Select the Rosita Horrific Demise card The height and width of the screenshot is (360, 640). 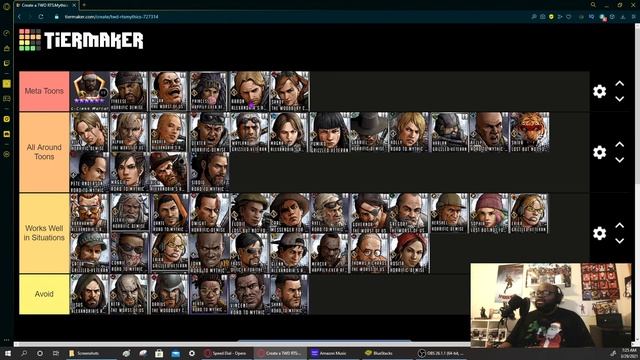click(x=409, y=253)
